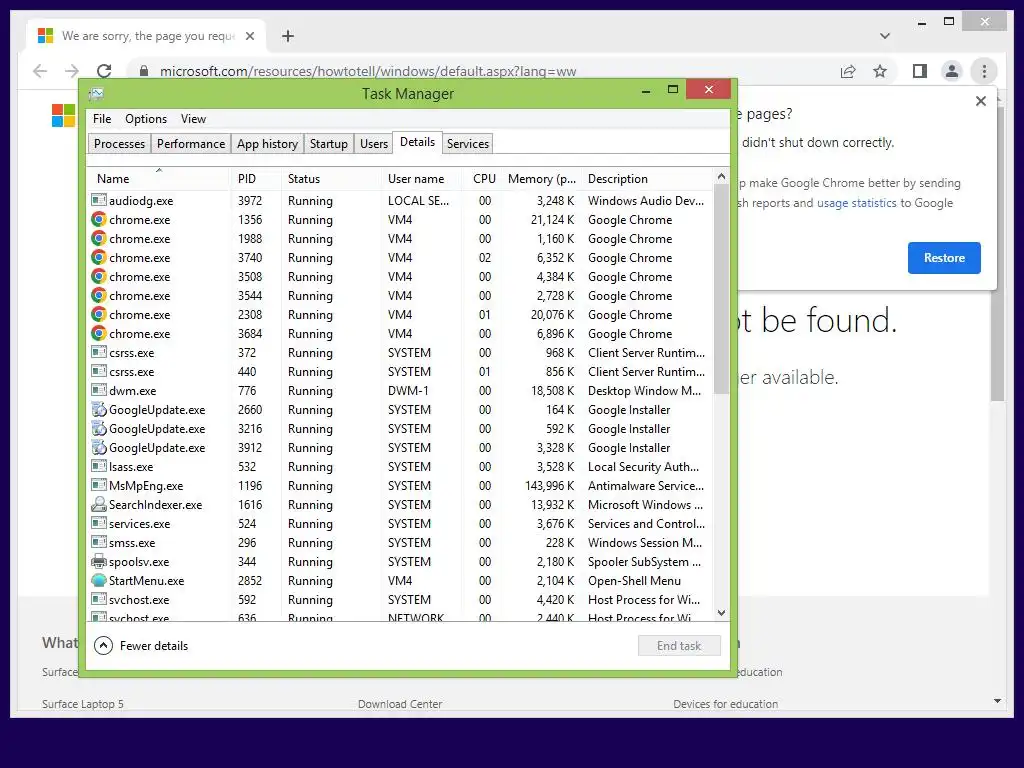Open Chrome profile avatar button
Viewport: 1024px width, 768px height.
[952, 71]
